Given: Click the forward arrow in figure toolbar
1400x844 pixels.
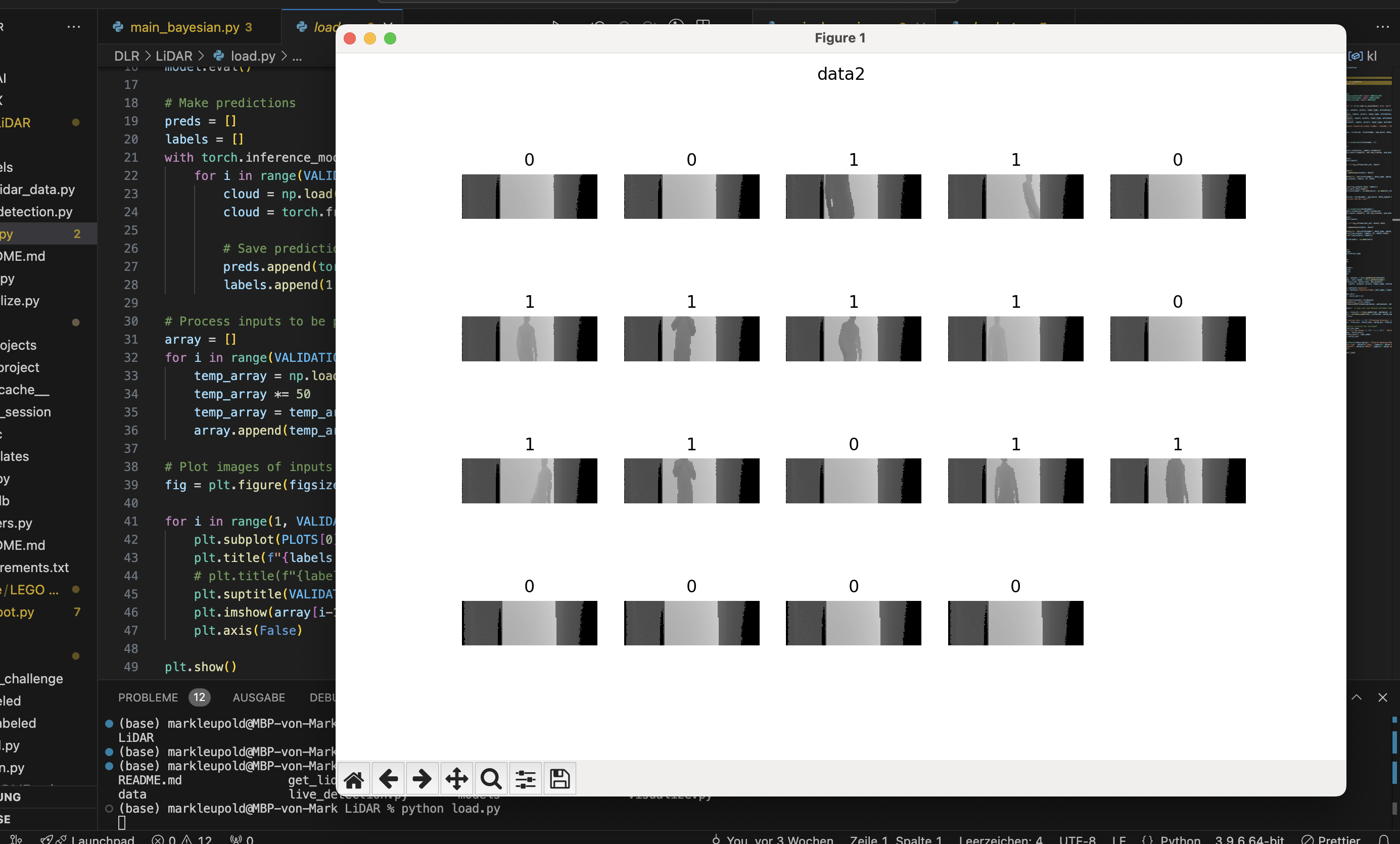Looking at the screenshot, I should coord(422,779).
